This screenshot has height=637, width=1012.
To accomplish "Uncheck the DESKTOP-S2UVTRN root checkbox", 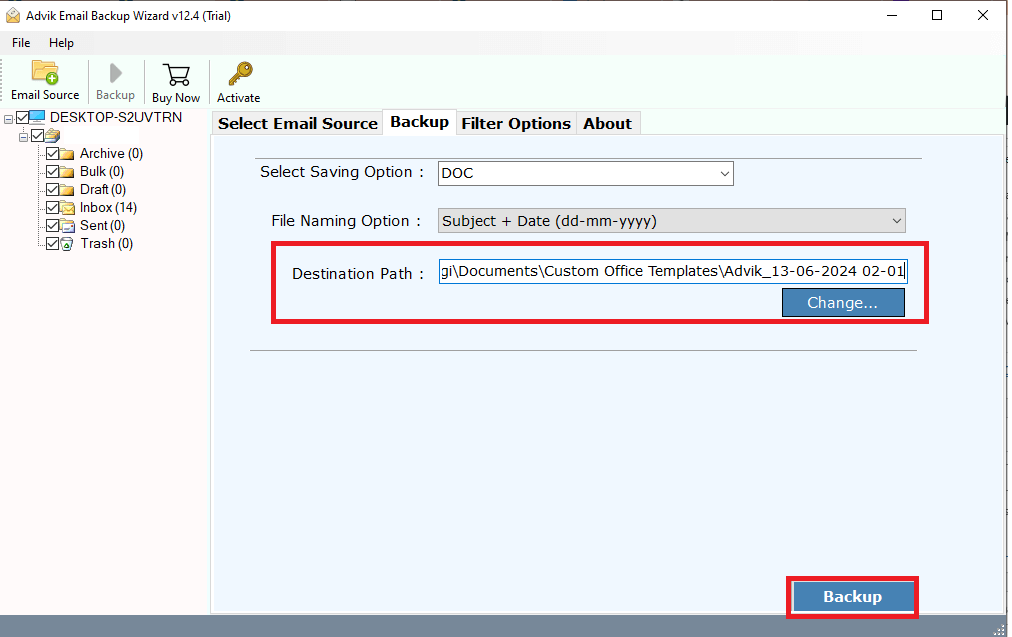I will pyautogui.click(x=23, y=117).
